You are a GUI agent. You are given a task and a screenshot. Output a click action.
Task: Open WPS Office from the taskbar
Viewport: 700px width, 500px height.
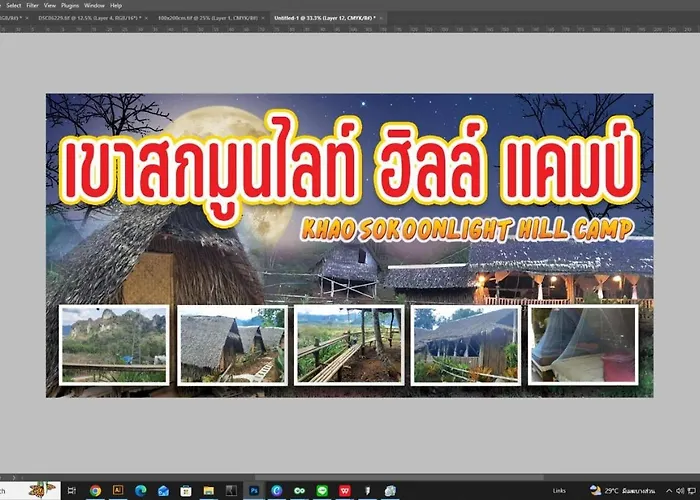(345, 491)
